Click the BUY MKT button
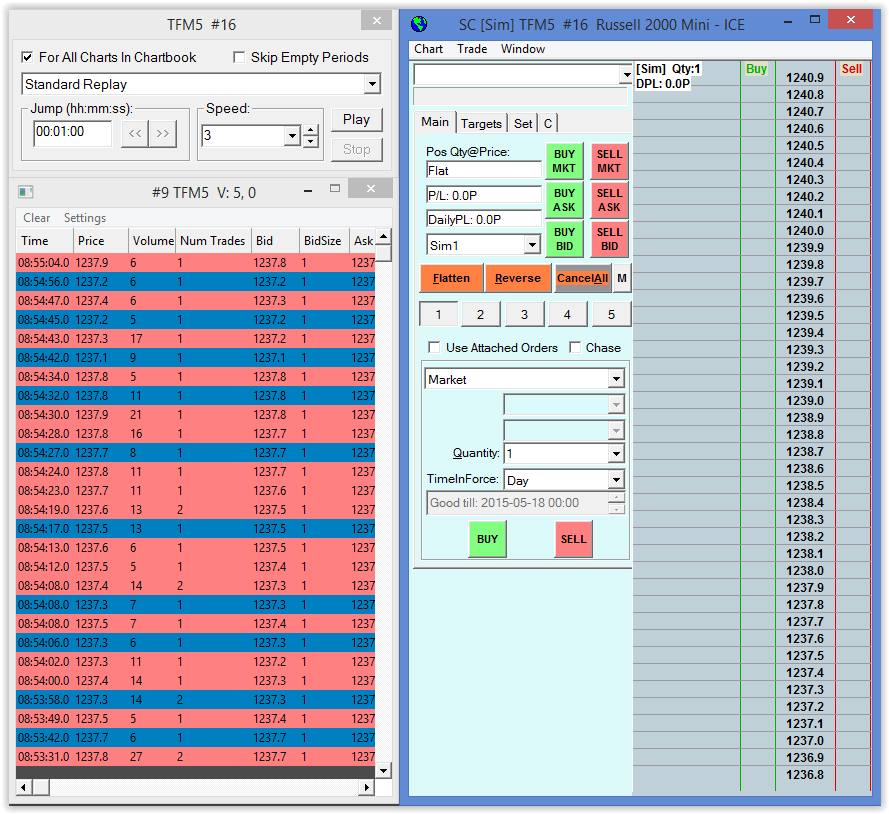889x814 pixels. [564, 161]
